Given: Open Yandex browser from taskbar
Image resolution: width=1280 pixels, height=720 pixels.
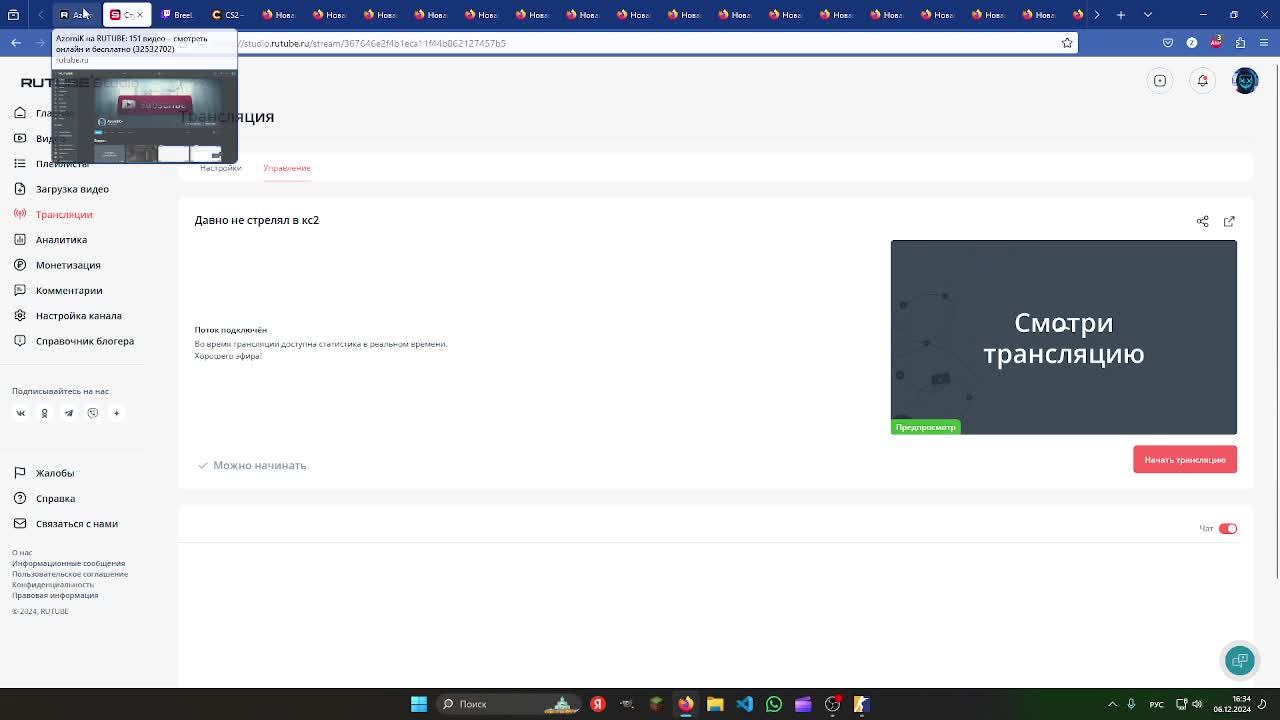Looking at the screenshot, I should [x=598, y=704].
